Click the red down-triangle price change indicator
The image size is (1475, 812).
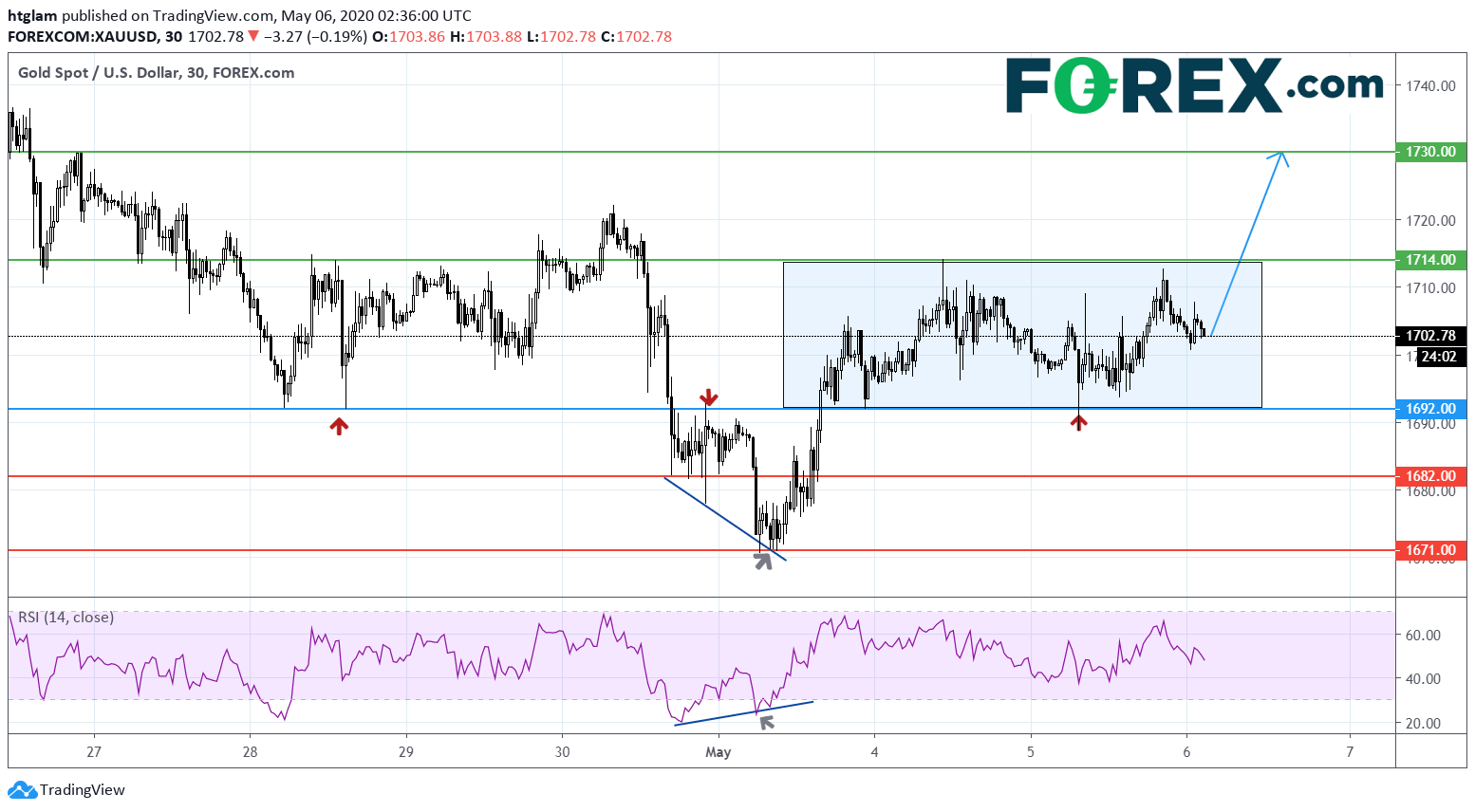coord(253,36)
